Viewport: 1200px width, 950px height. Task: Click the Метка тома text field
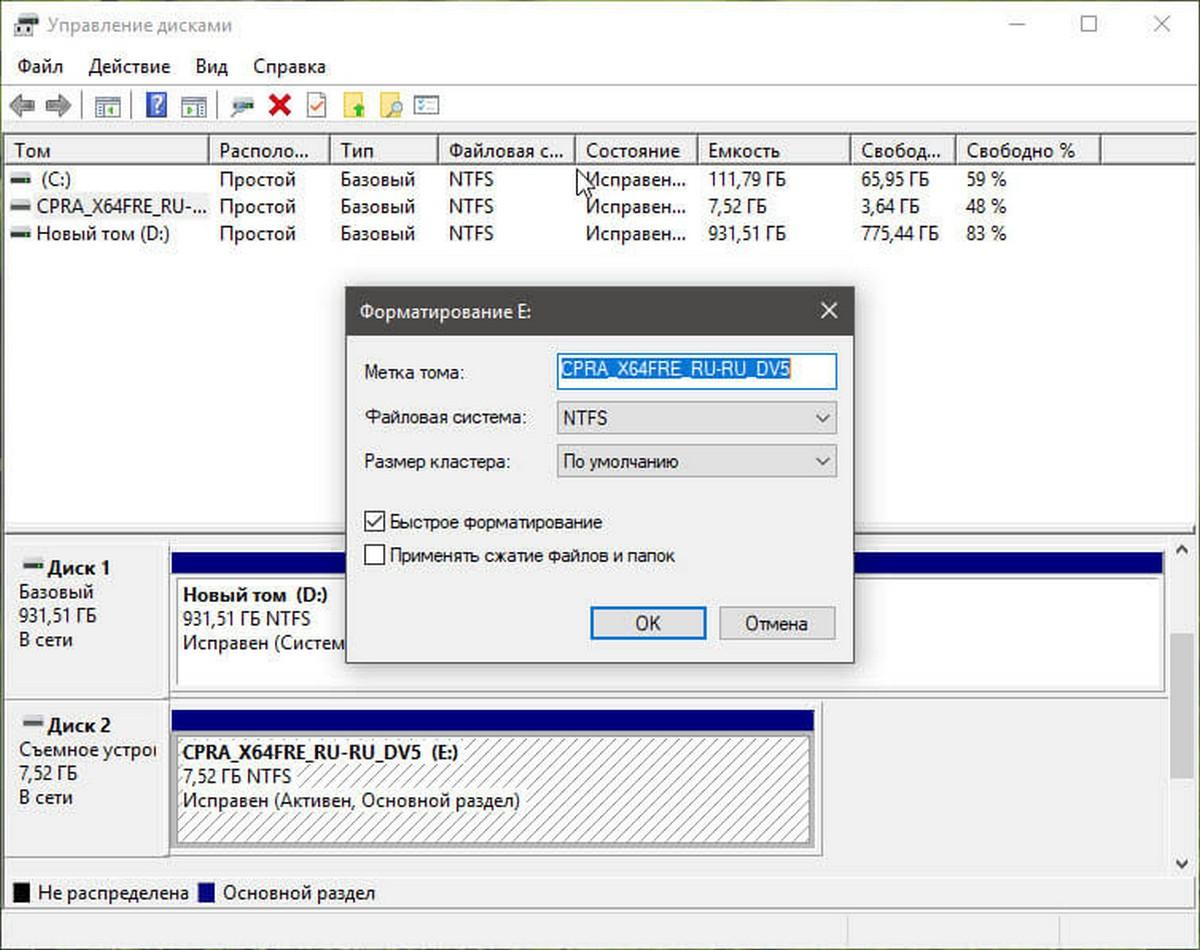click(696, 370)
